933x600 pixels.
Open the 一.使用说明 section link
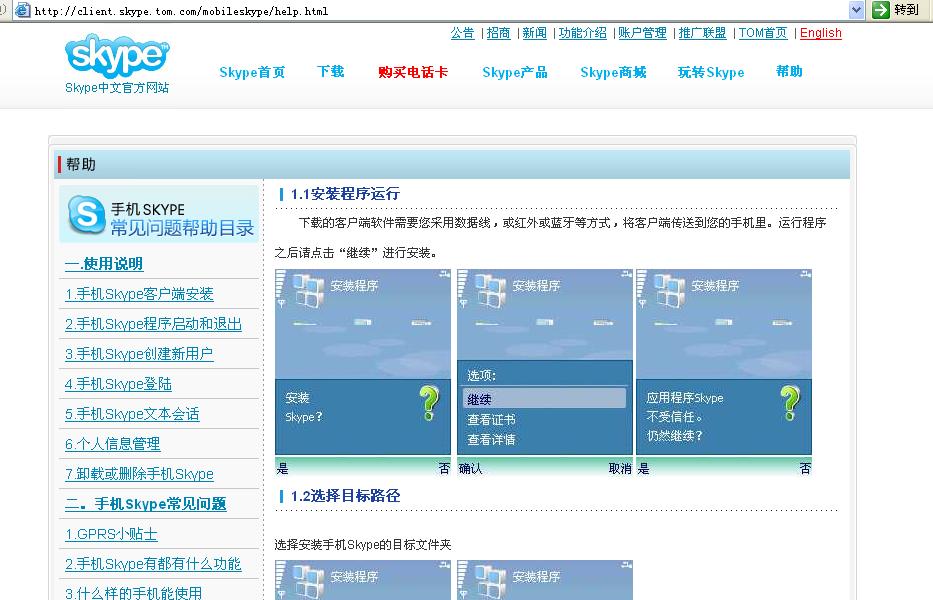pos(104,264)
